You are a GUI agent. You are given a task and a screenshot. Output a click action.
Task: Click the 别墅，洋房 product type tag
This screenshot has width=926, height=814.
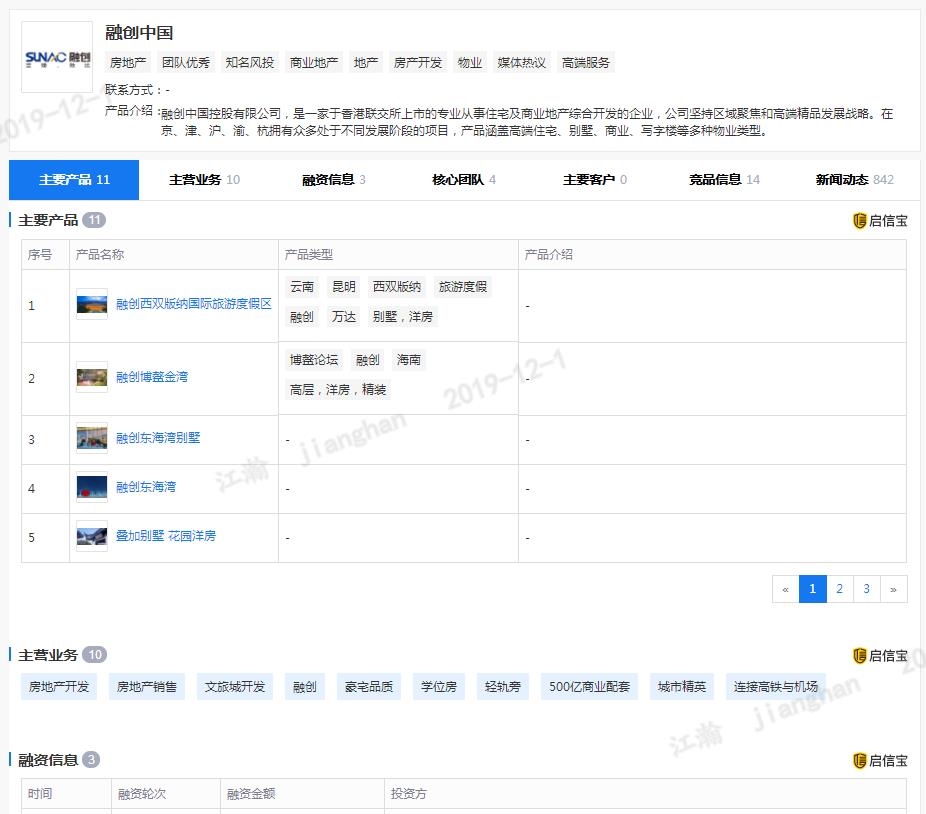[x=403, y=317]
